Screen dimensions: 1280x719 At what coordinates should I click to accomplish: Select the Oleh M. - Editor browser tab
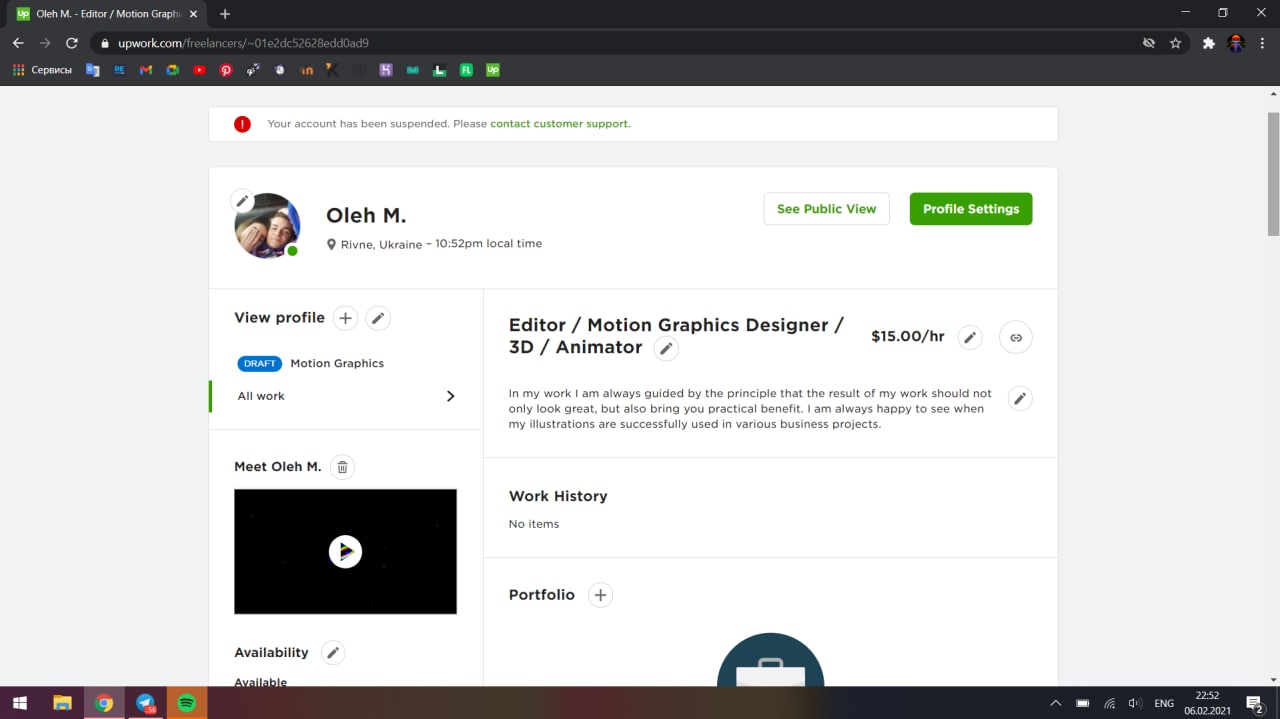107,14
